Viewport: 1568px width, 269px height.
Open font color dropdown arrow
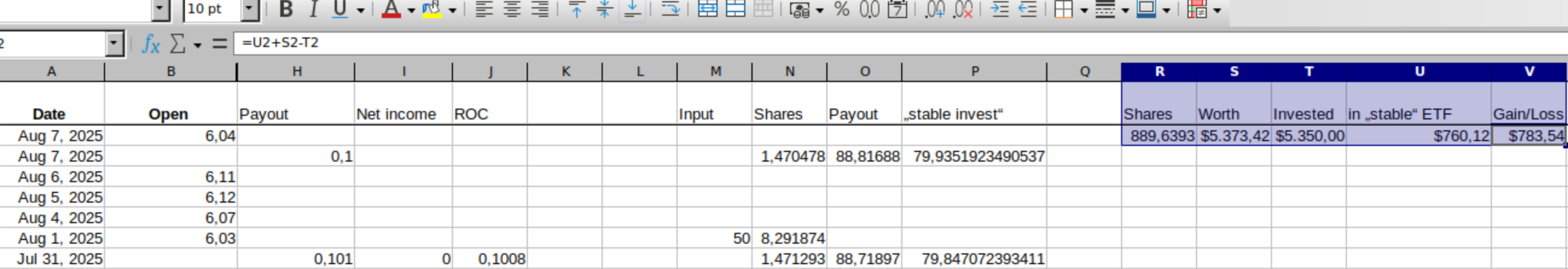pos(411,10)
